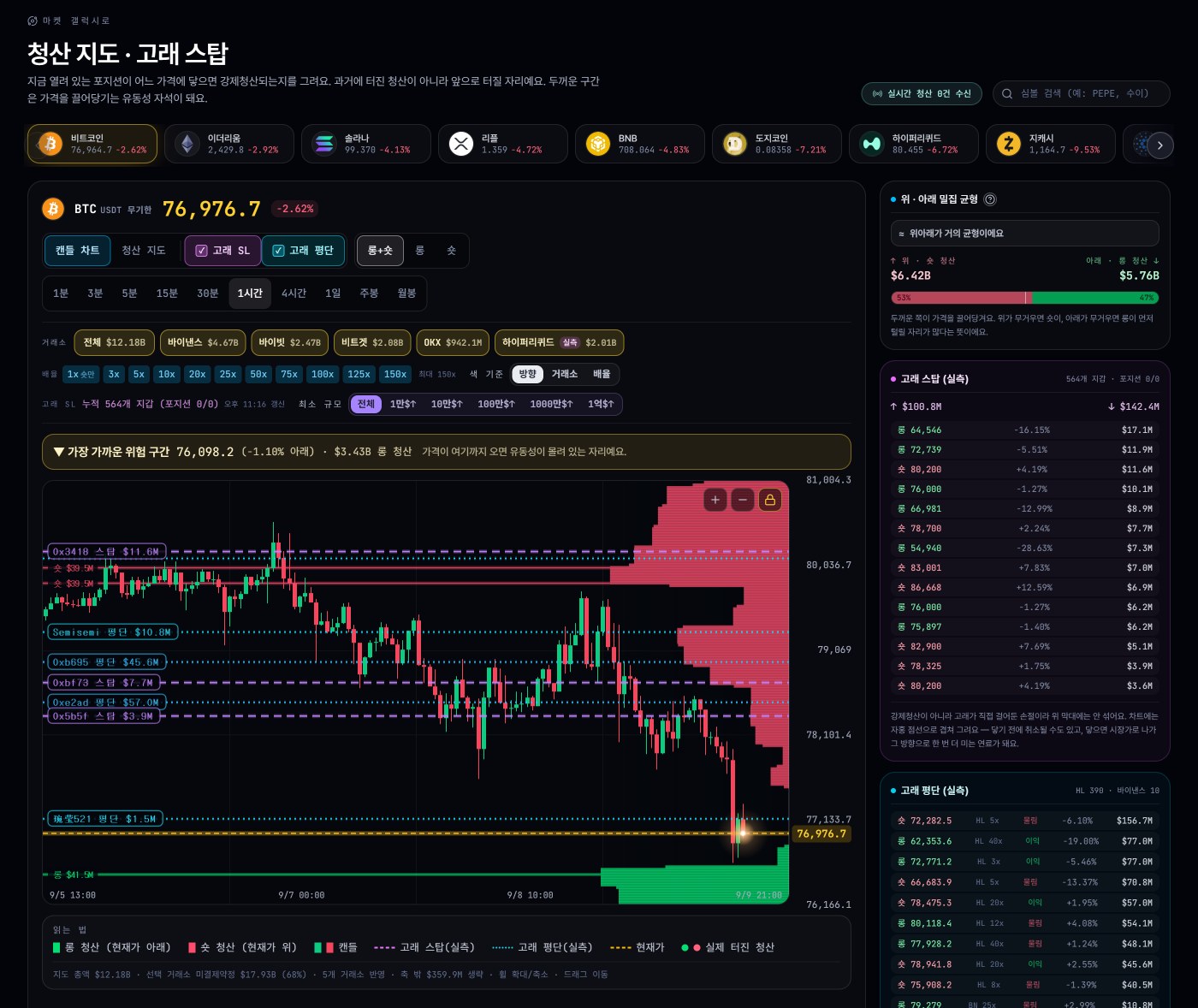Switch to the 청산 지도 tab
The width and height of the screenshot is (1198, 1008).
(144, 251)
